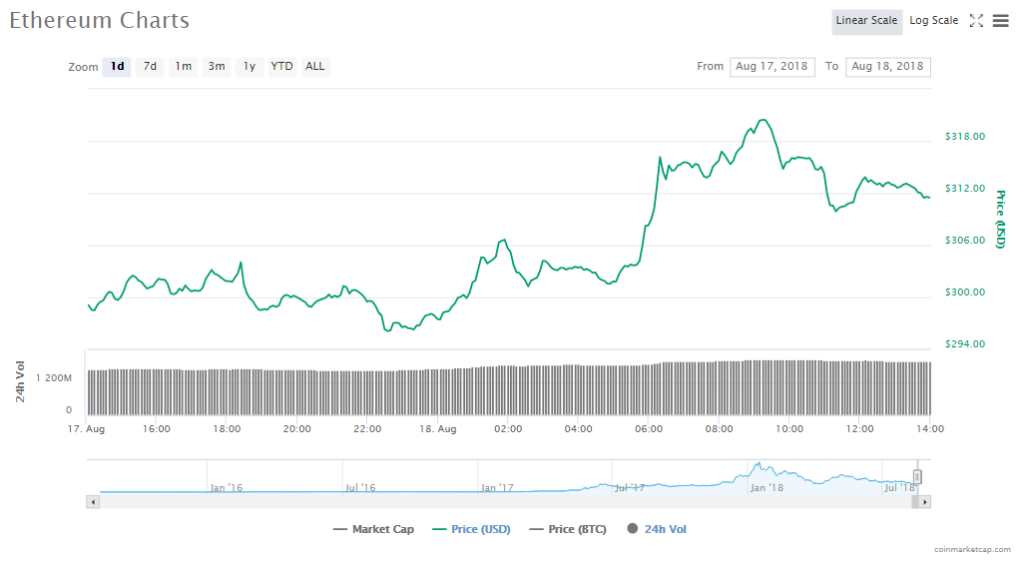Toggle fullscreen chart view
Screen dimensions: 1024x562
(977, 21)
